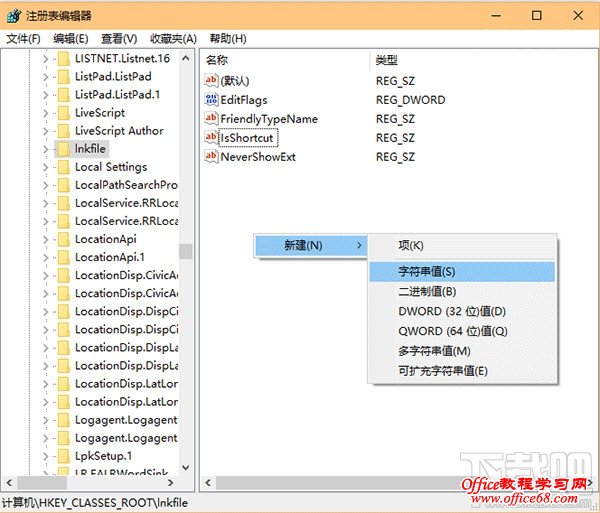Select 可扩充字符串值(E) entry
The image size is (600, 513).
[x=462, y=371]
